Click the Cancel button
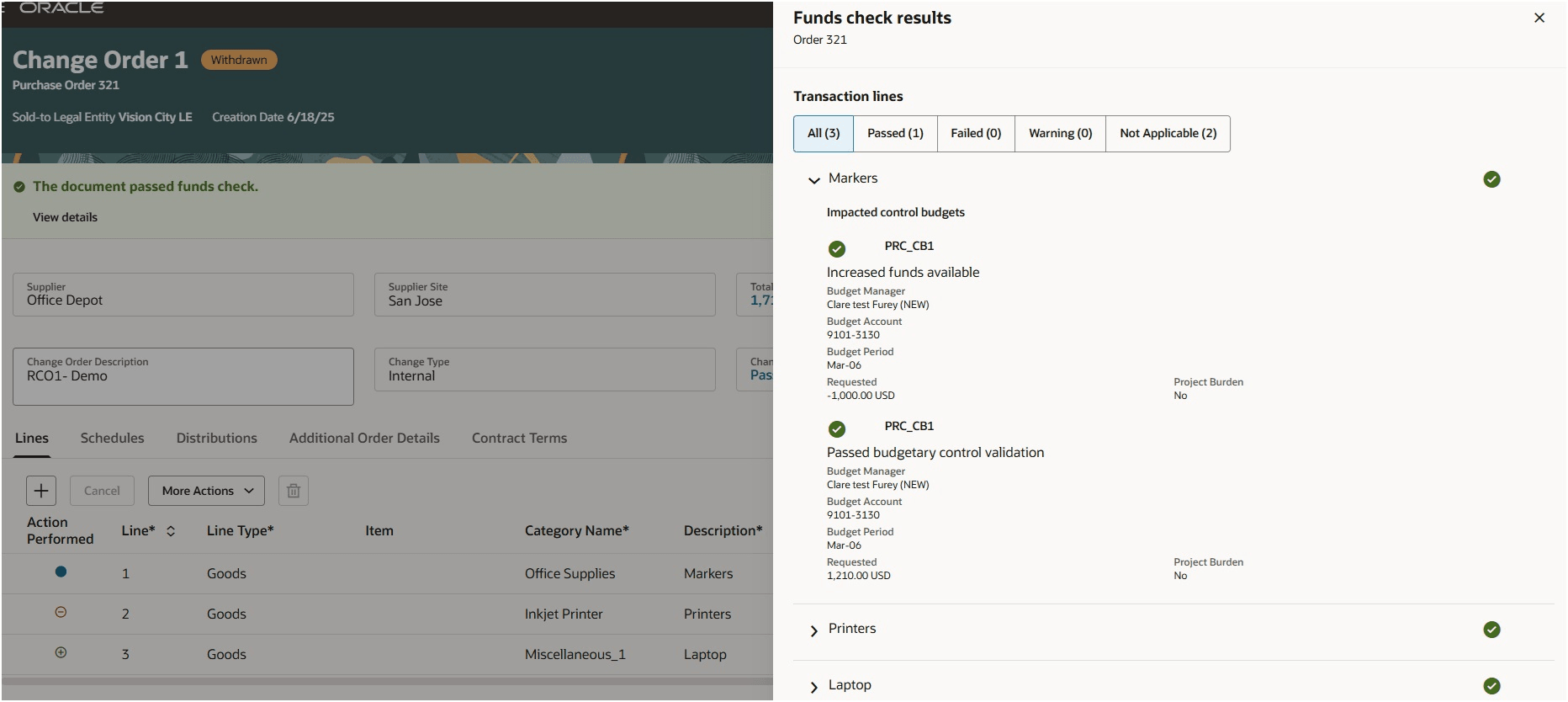The height and width of the screenshot is (702, 1568). tap(102, 491)
